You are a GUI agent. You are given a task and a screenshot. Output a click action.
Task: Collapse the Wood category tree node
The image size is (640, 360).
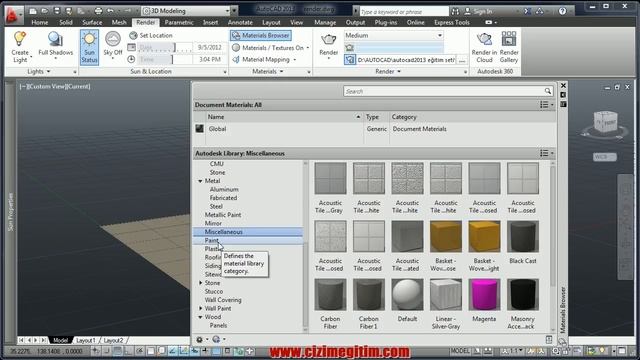200,317
